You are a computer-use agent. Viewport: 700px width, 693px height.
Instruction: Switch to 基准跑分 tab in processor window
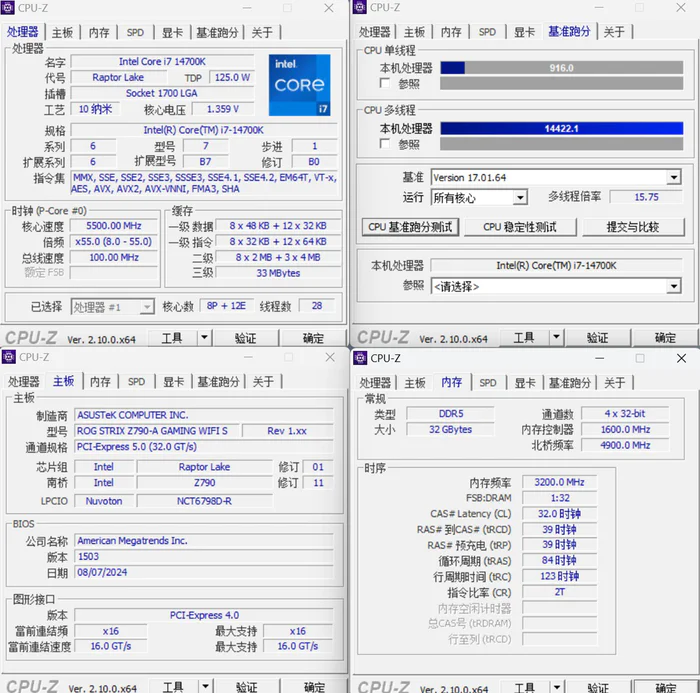coord(217,32)
